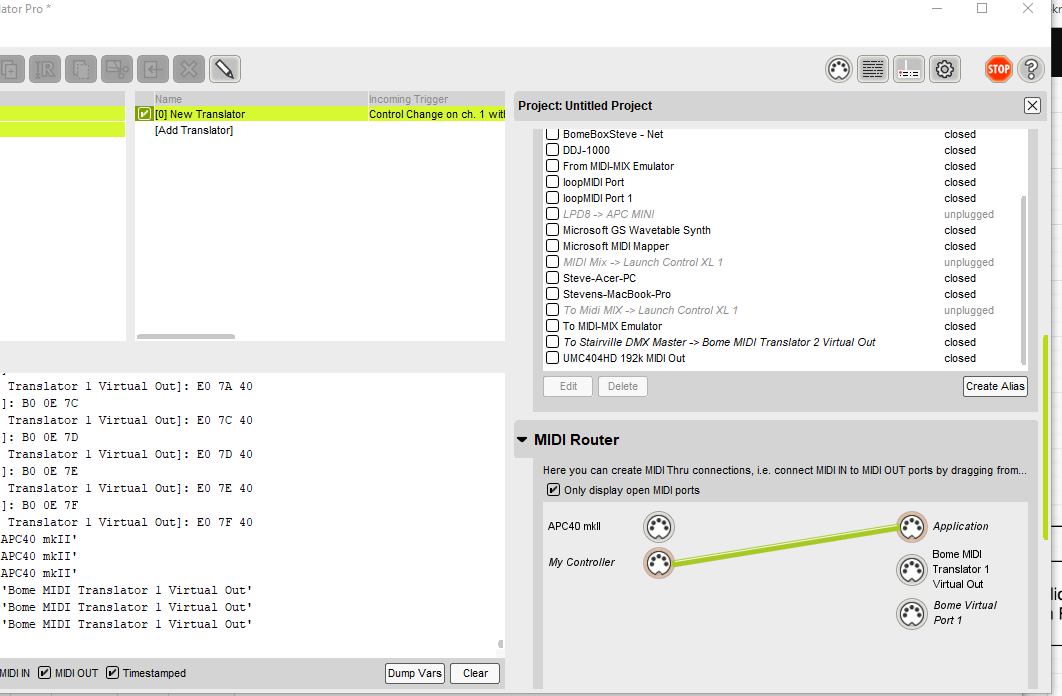
Task: Click the lined list toolbar icon
Action: (873, 69)
